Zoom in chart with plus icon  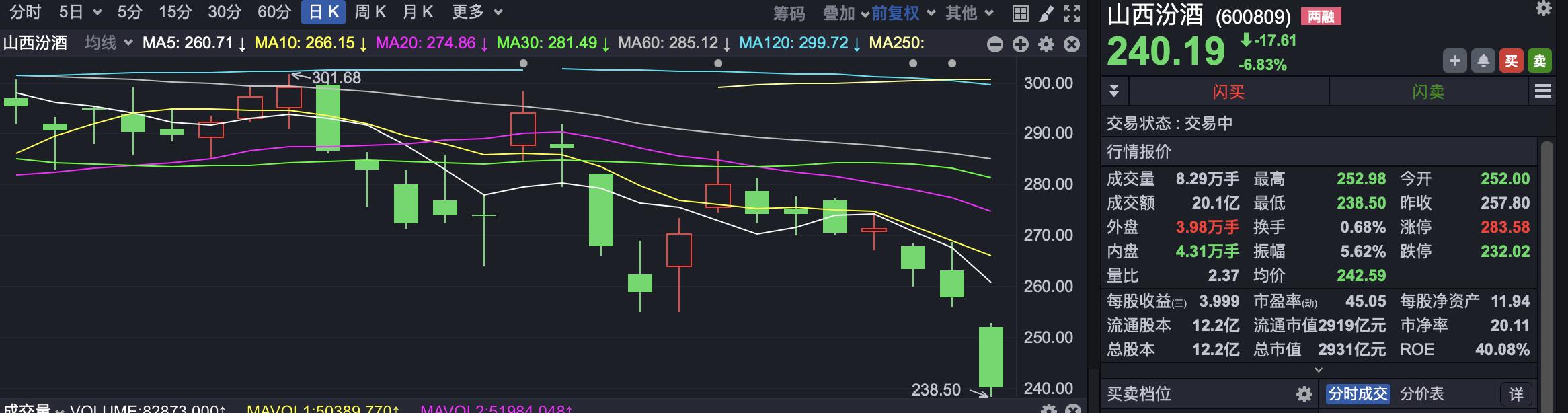click(1021, 44)
